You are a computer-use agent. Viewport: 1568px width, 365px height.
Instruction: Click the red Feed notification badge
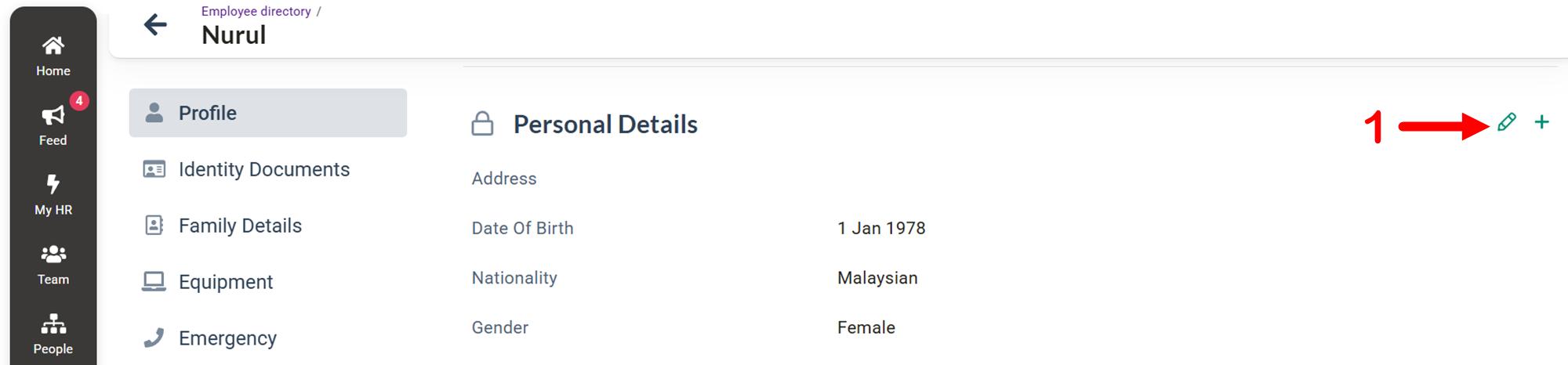(79, 101)
